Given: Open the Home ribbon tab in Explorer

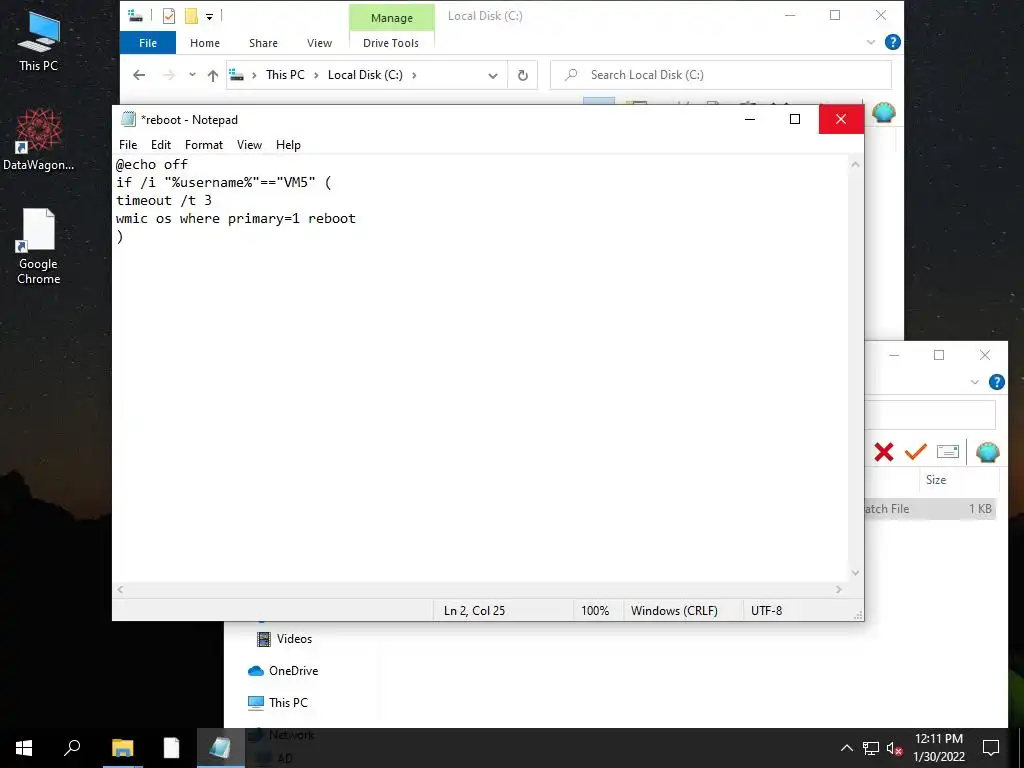Looking at the screenshot, I should [x=204, y=43].
